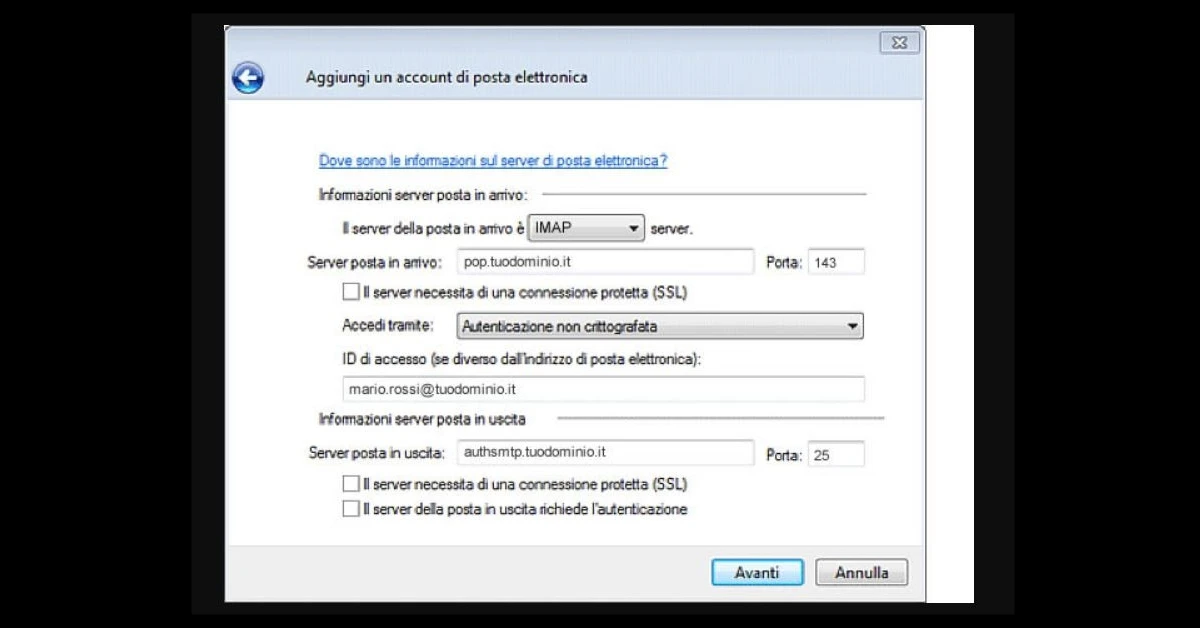Click the Accedi tramite label

pyautogui.click(x=388, y=326)
